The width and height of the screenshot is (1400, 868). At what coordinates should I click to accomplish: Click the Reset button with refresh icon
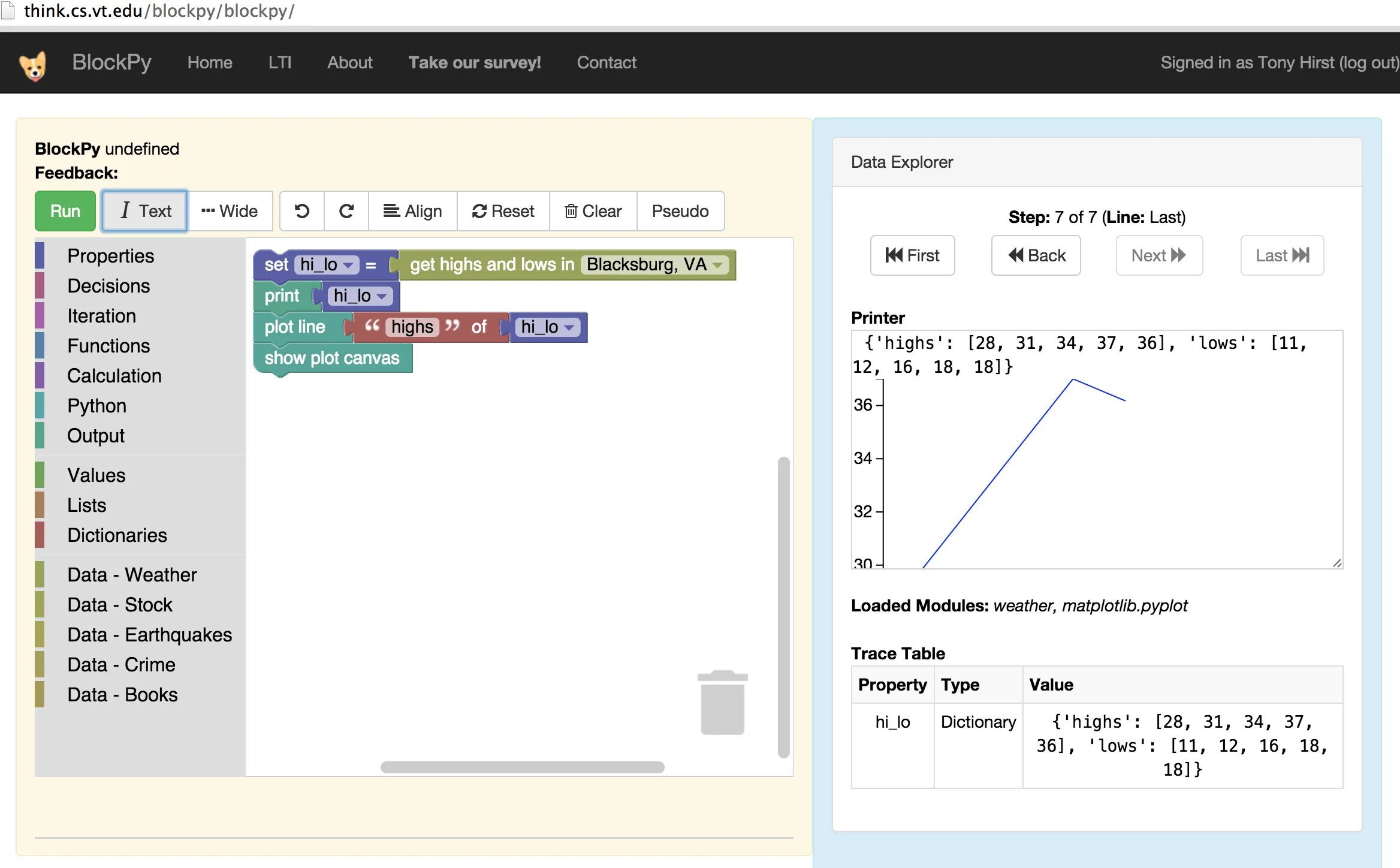coord(503,211)
